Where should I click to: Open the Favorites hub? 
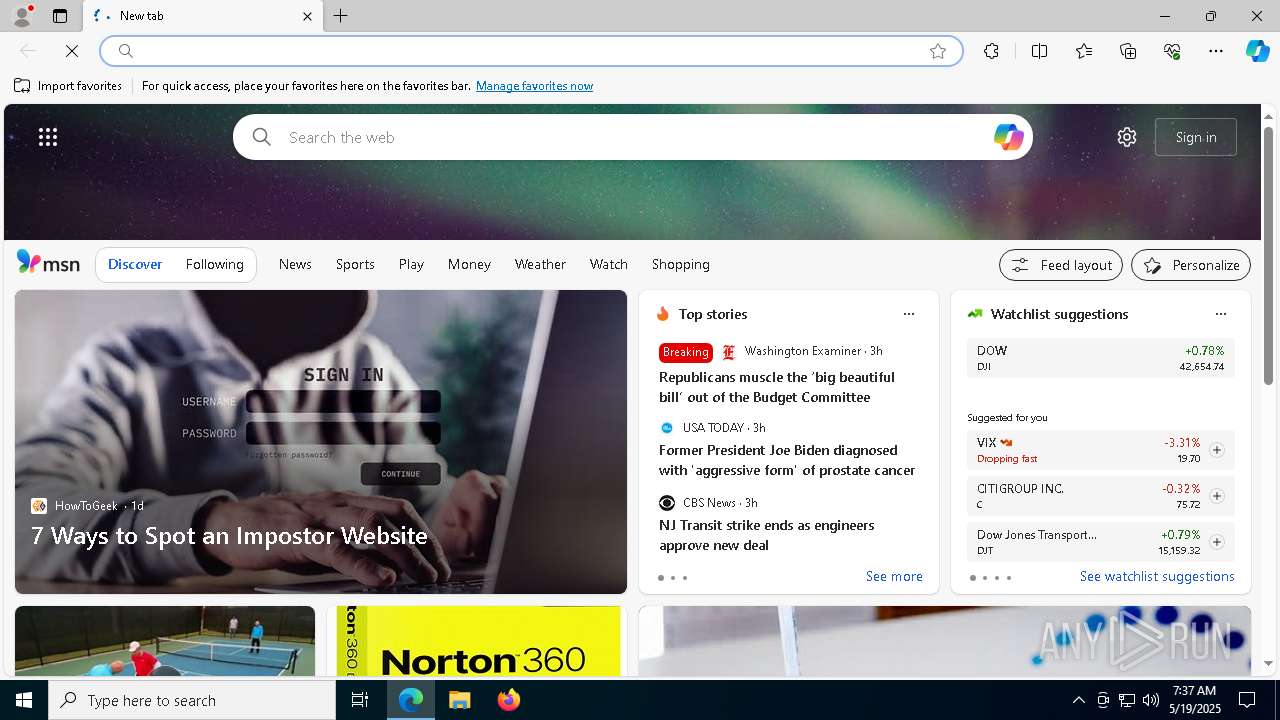pos(1084,51)
